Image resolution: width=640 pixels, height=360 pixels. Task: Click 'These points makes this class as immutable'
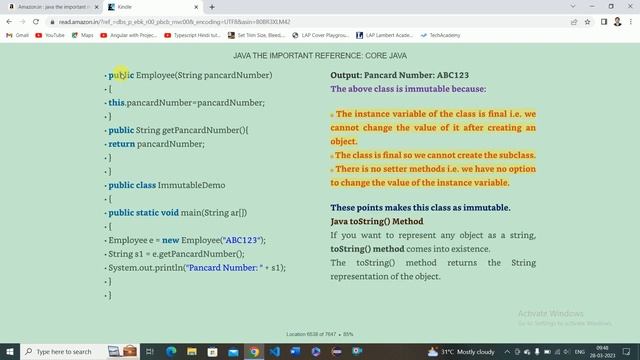(420, 207)
